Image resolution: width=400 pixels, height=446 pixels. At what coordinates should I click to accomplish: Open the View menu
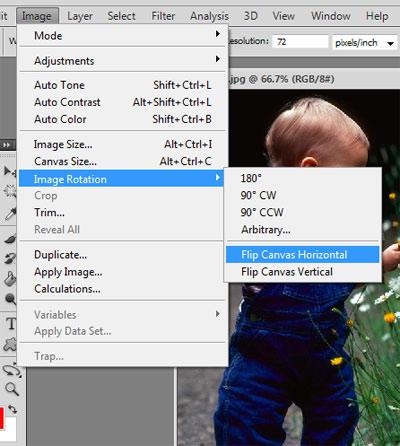point(284,16)
